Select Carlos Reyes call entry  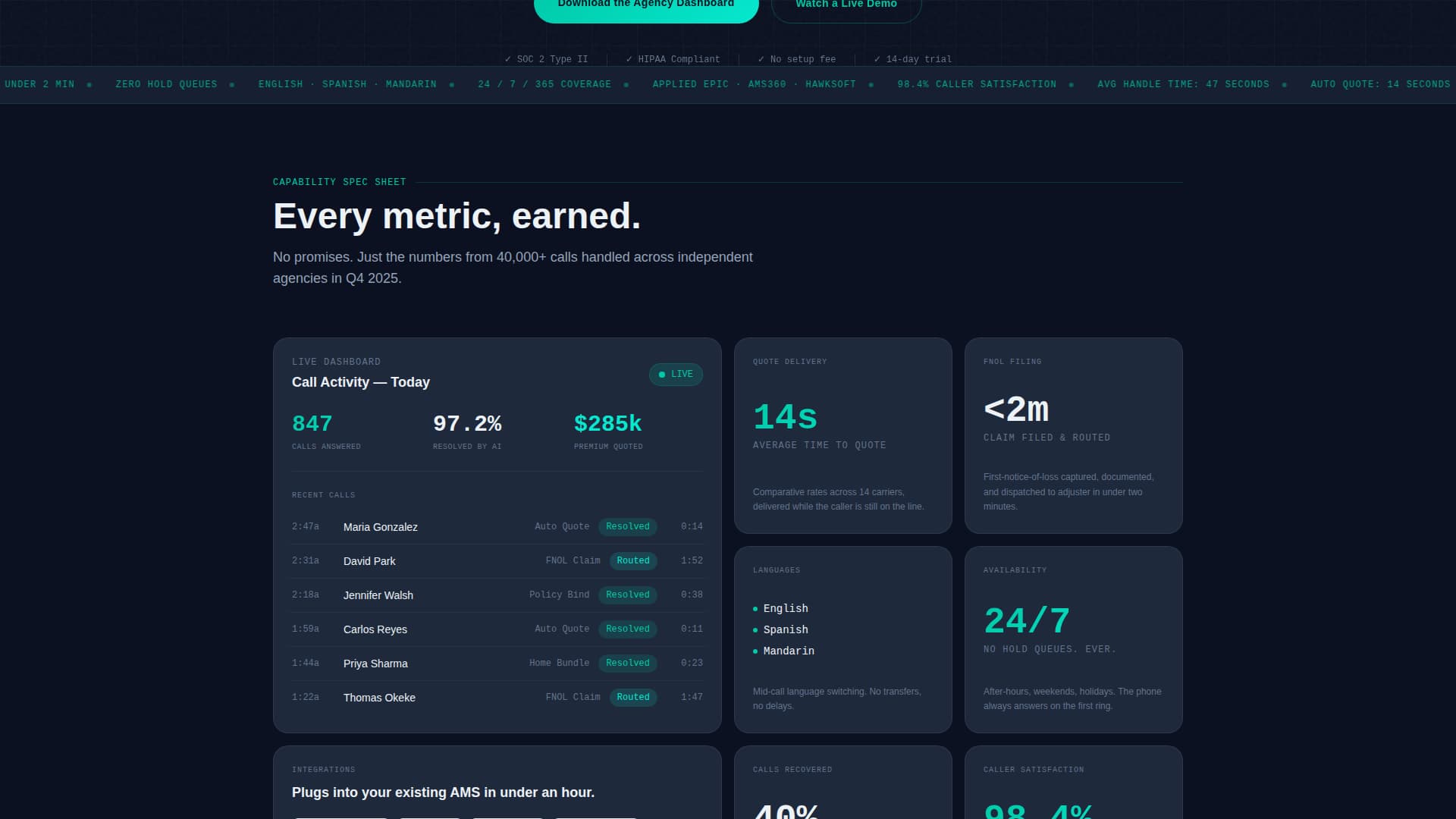tap(497, 629)
